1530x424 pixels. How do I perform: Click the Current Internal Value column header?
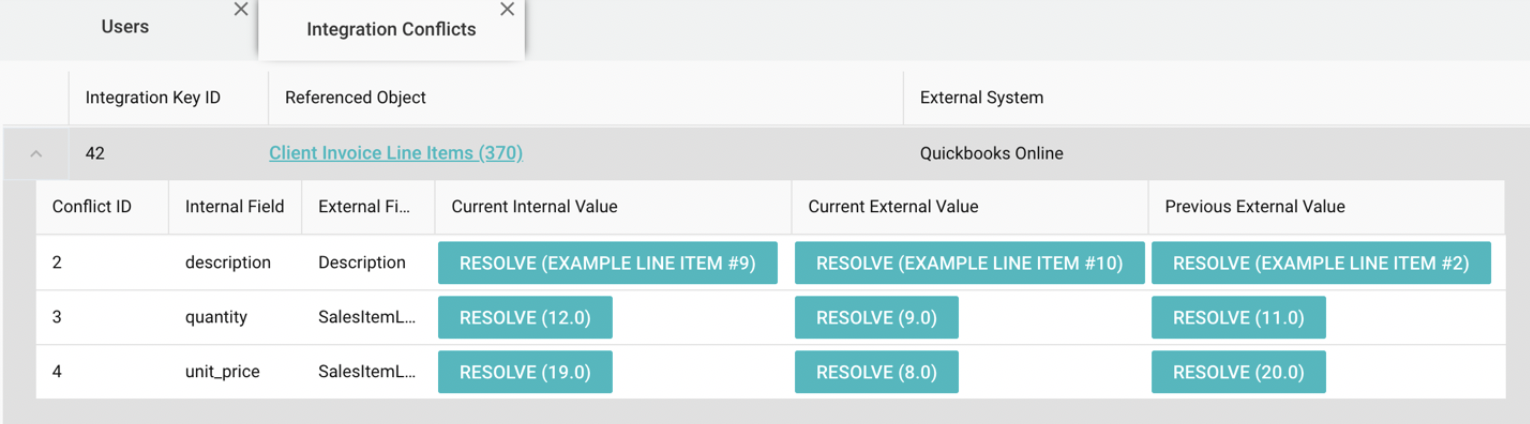tap(534, 207)
